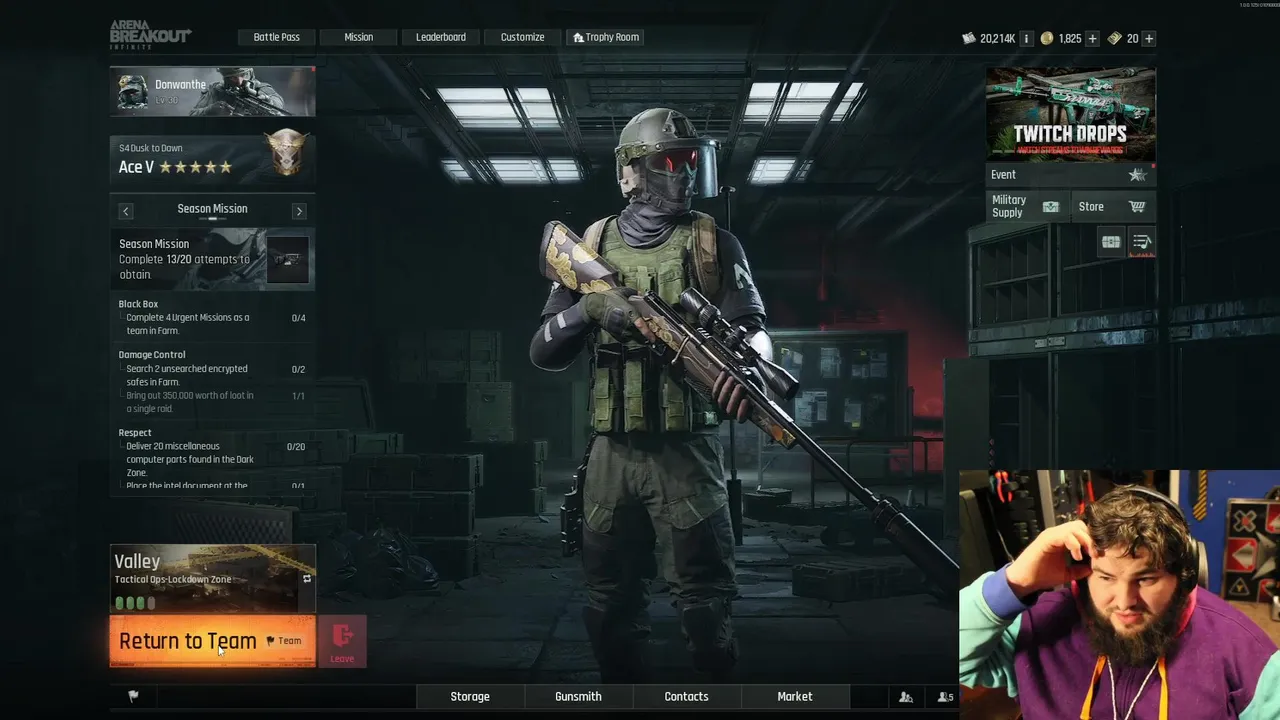This screenshot has width=1280, height=720.
Task: Click the cash info button beside 20,214K
Action: 1025,38
